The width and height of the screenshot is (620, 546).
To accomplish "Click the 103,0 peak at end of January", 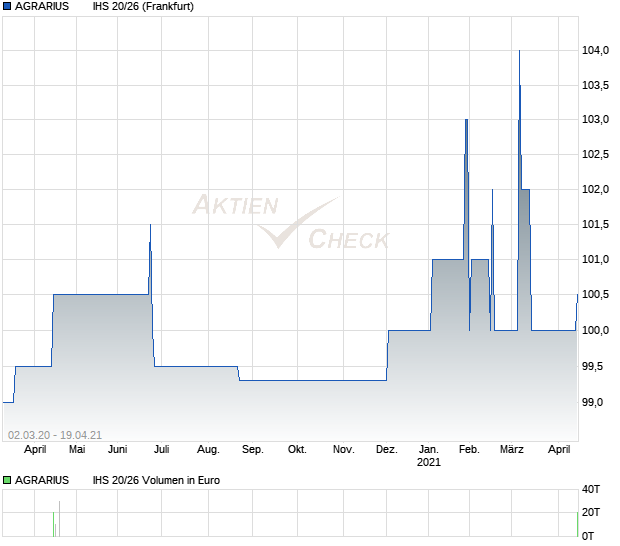I will 467,120.
